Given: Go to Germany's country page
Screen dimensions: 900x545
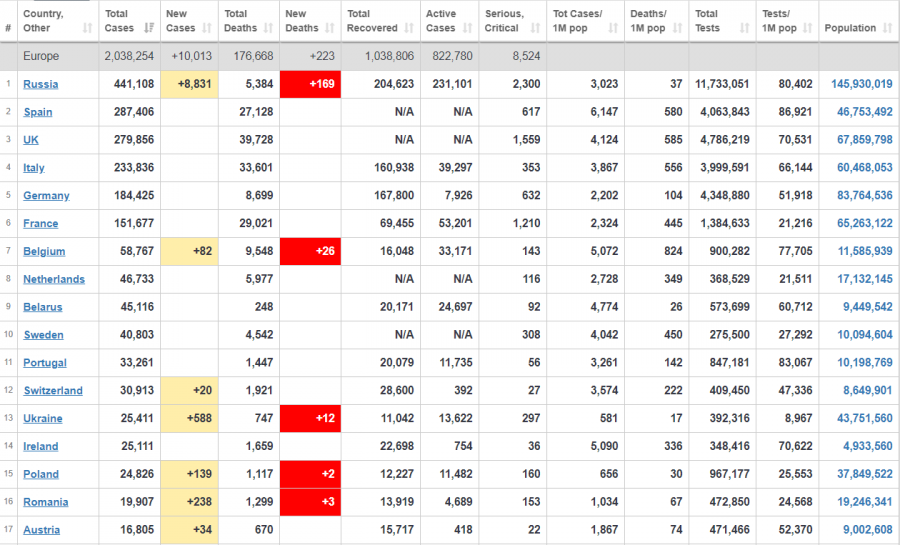Looking at the screenshot, I should pos(46,196).
